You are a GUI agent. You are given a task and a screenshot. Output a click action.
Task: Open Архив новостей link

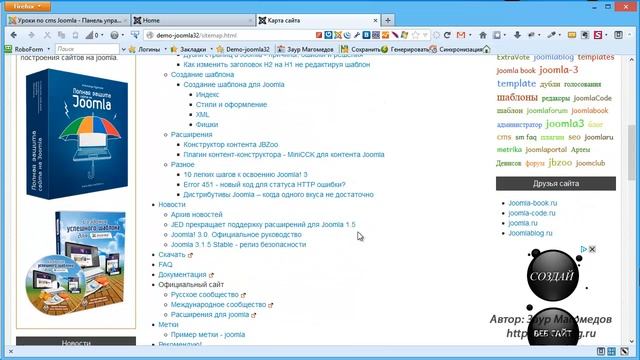[x=197, y=214]
